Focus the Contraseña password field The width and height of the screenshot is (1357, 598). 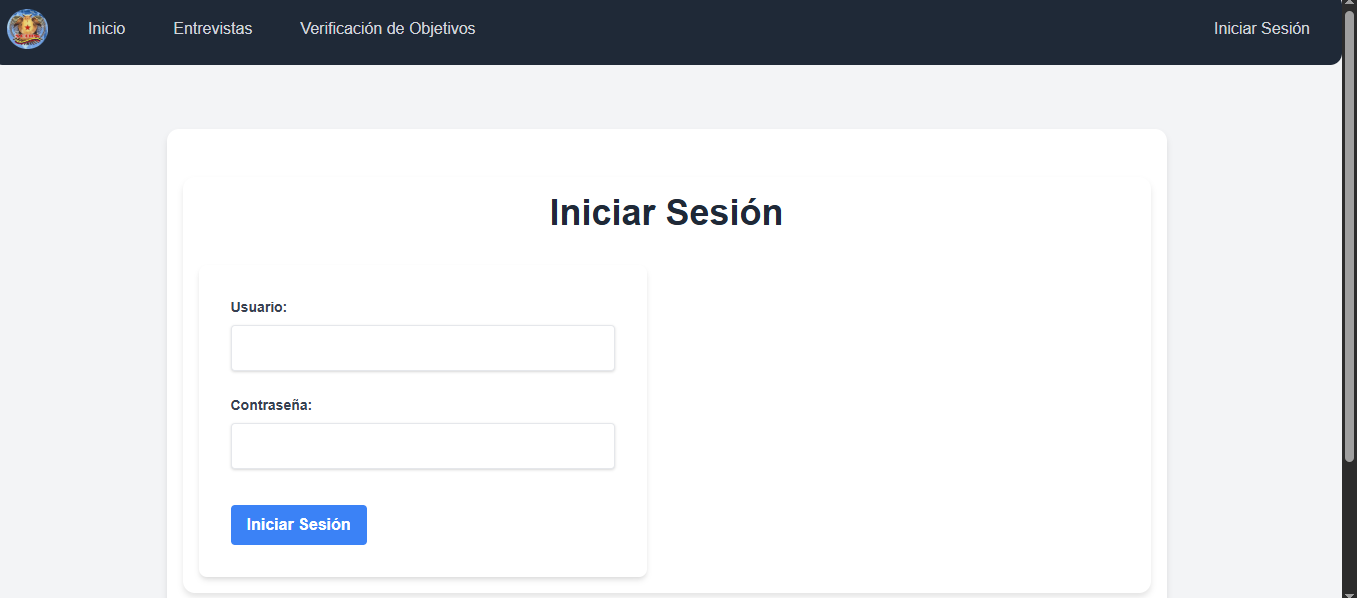[x=422, y=445]
